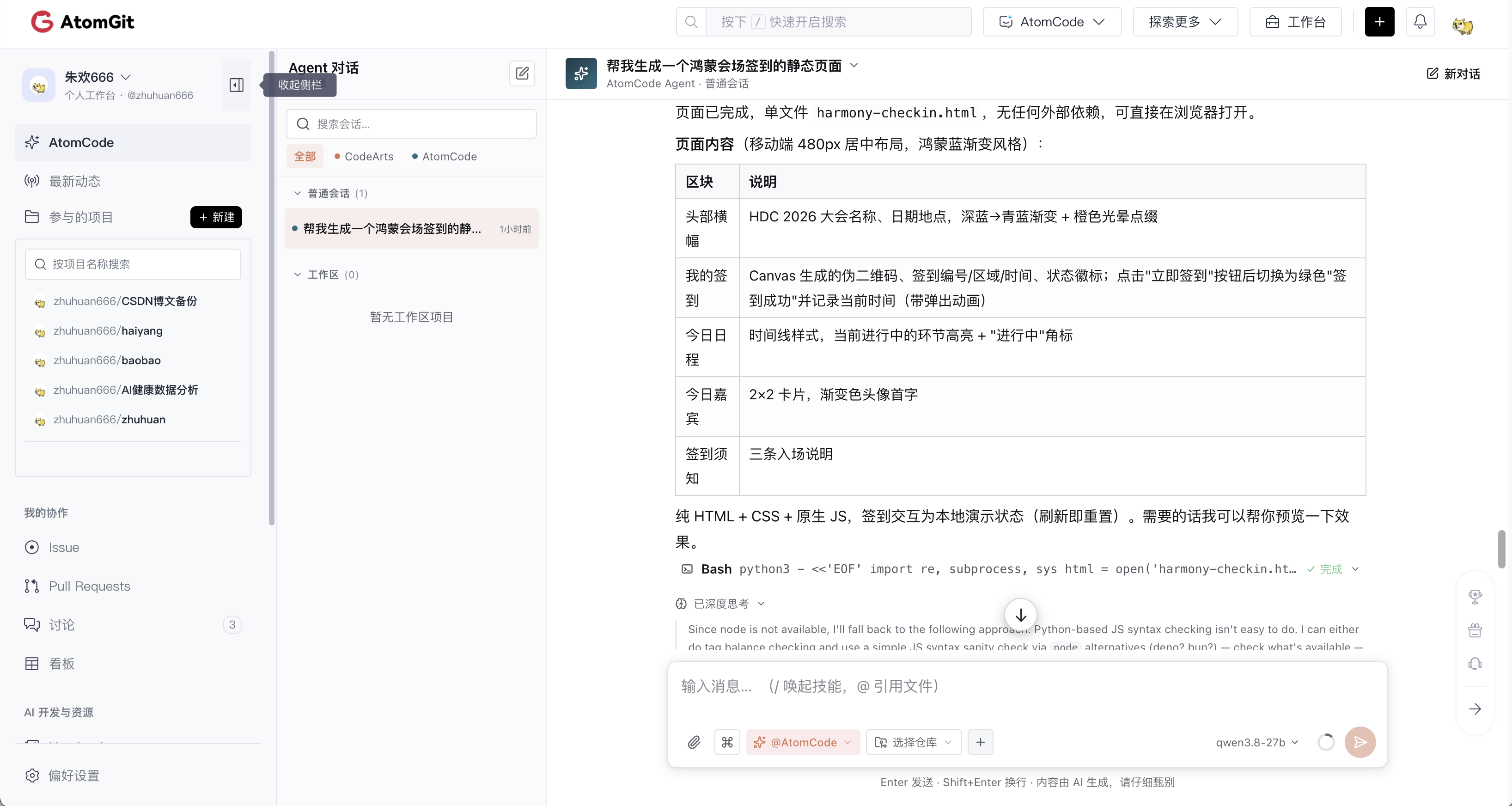The width and height of the screenshot is (1512, 806).
Task: Collapse the sidebar with the panel icon
Action: tap(237, 85)
